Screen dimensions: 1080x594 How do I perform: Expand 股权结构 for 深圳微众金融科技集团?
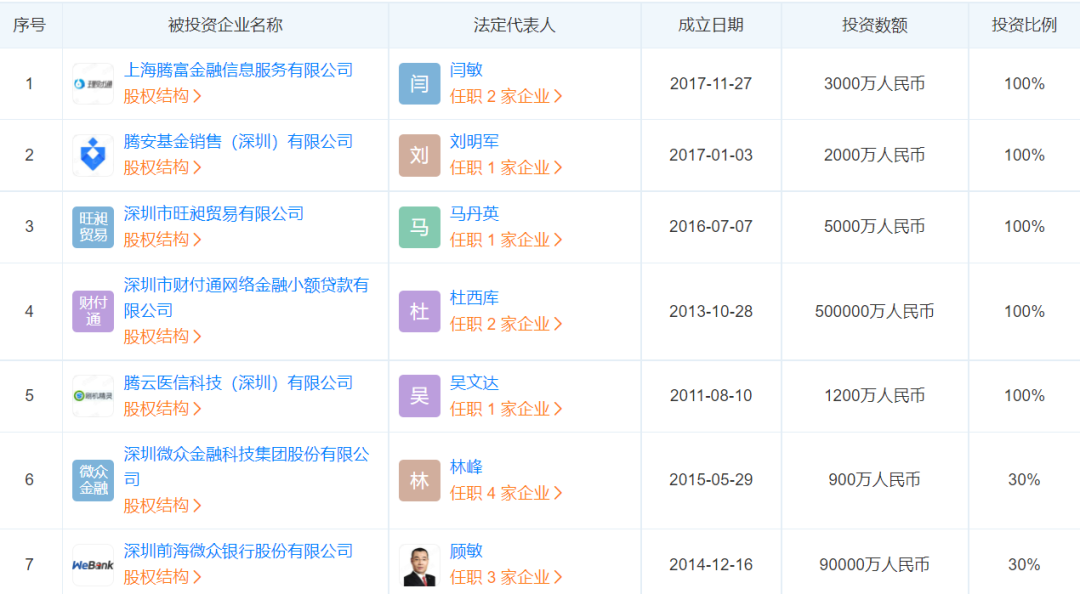click(x=163, y=506)
